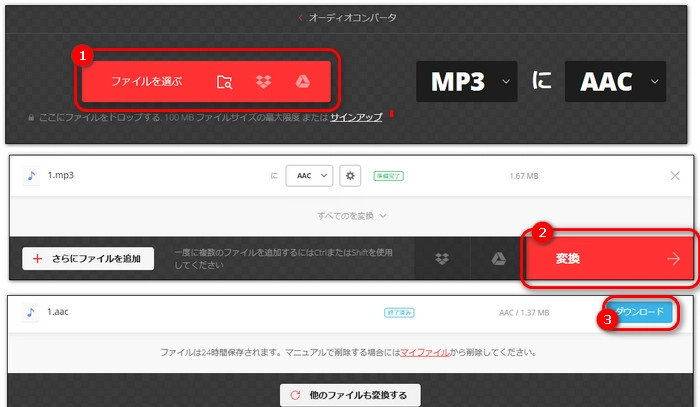Screen dimensions: 700x407
Task: Remove 1.mp3 with the X icon
Action: (675, 176)
